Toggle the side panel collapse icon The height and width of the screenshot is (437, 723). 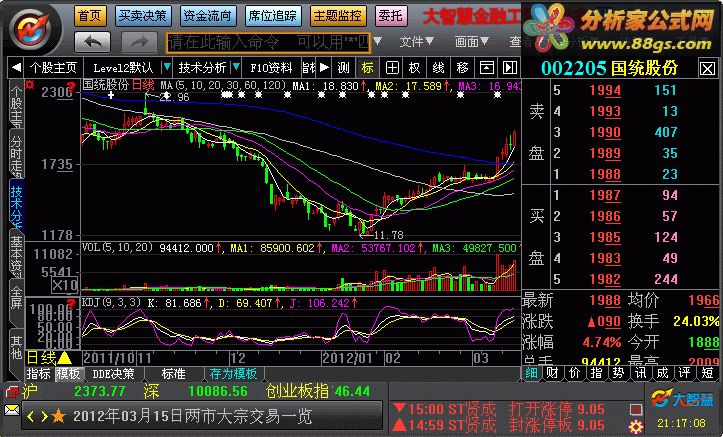click(x=510, y=68)
